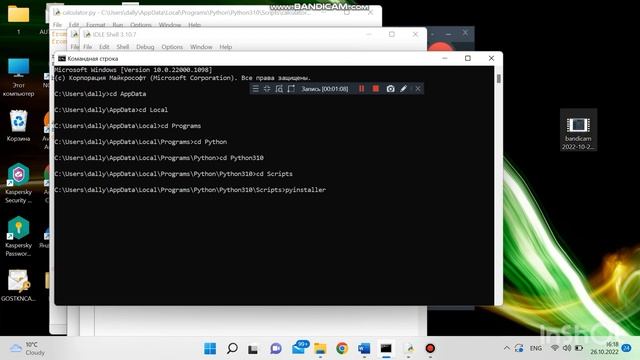This screenshot has height=360, width=640.
Task: Click the pyinstaller command line in Command Prompt
Action: pos(190,190)
